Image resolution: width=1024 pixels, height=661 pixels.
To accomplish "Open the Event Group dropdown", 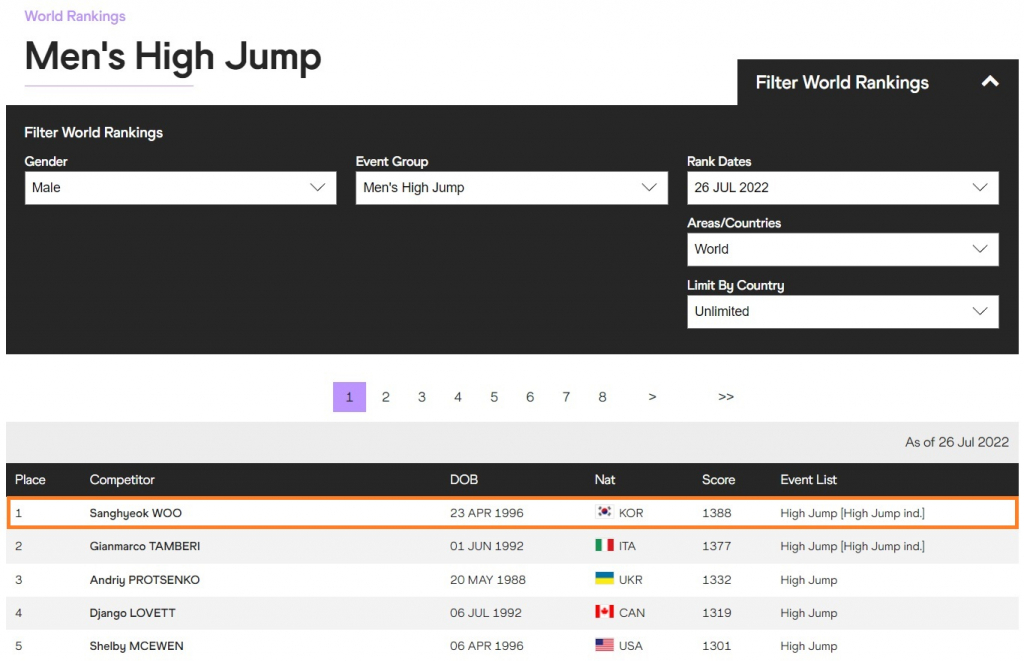I will [511, 188].
